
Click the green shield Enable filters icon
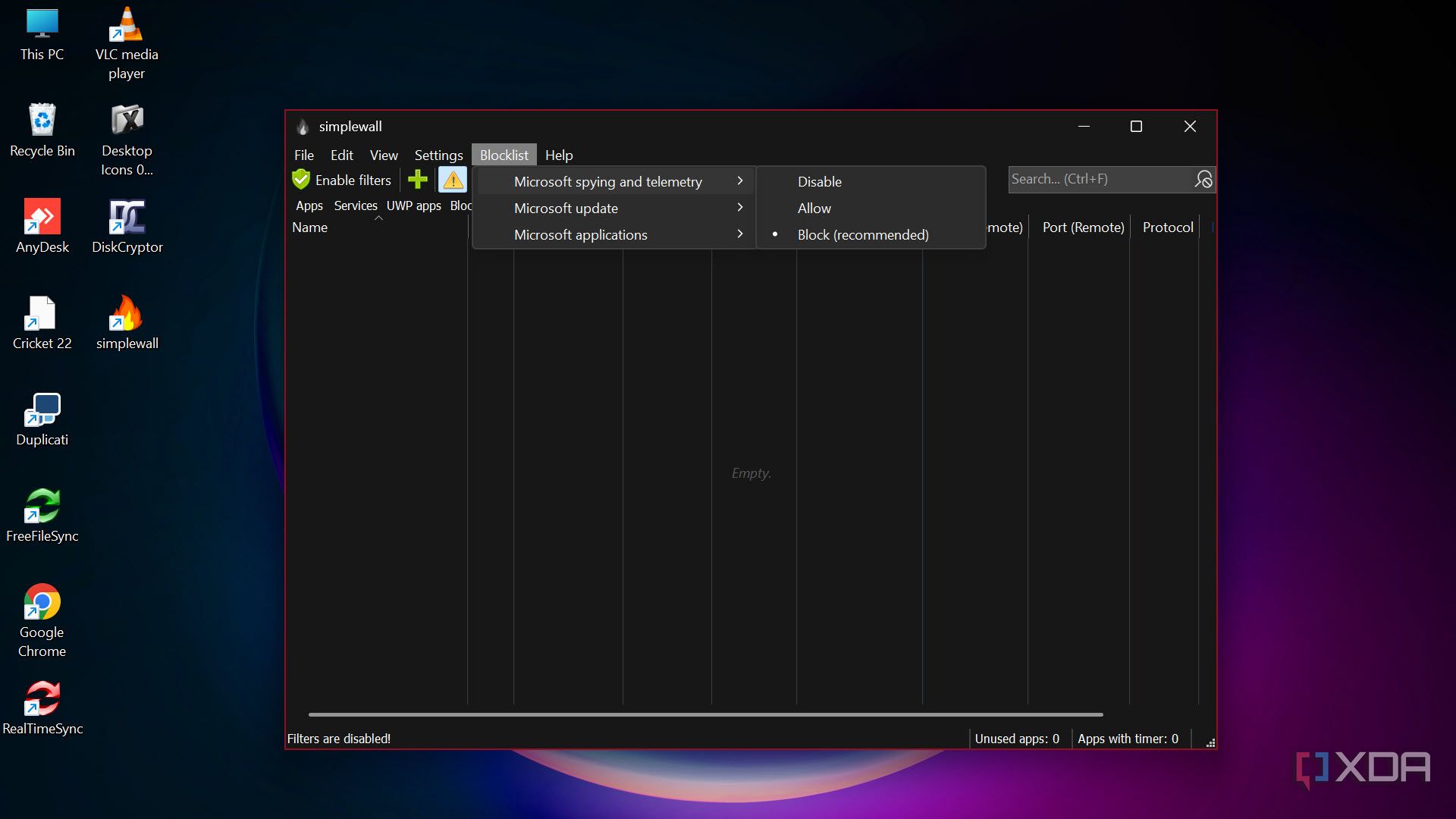pyautogui.click(x=301, y=180)
